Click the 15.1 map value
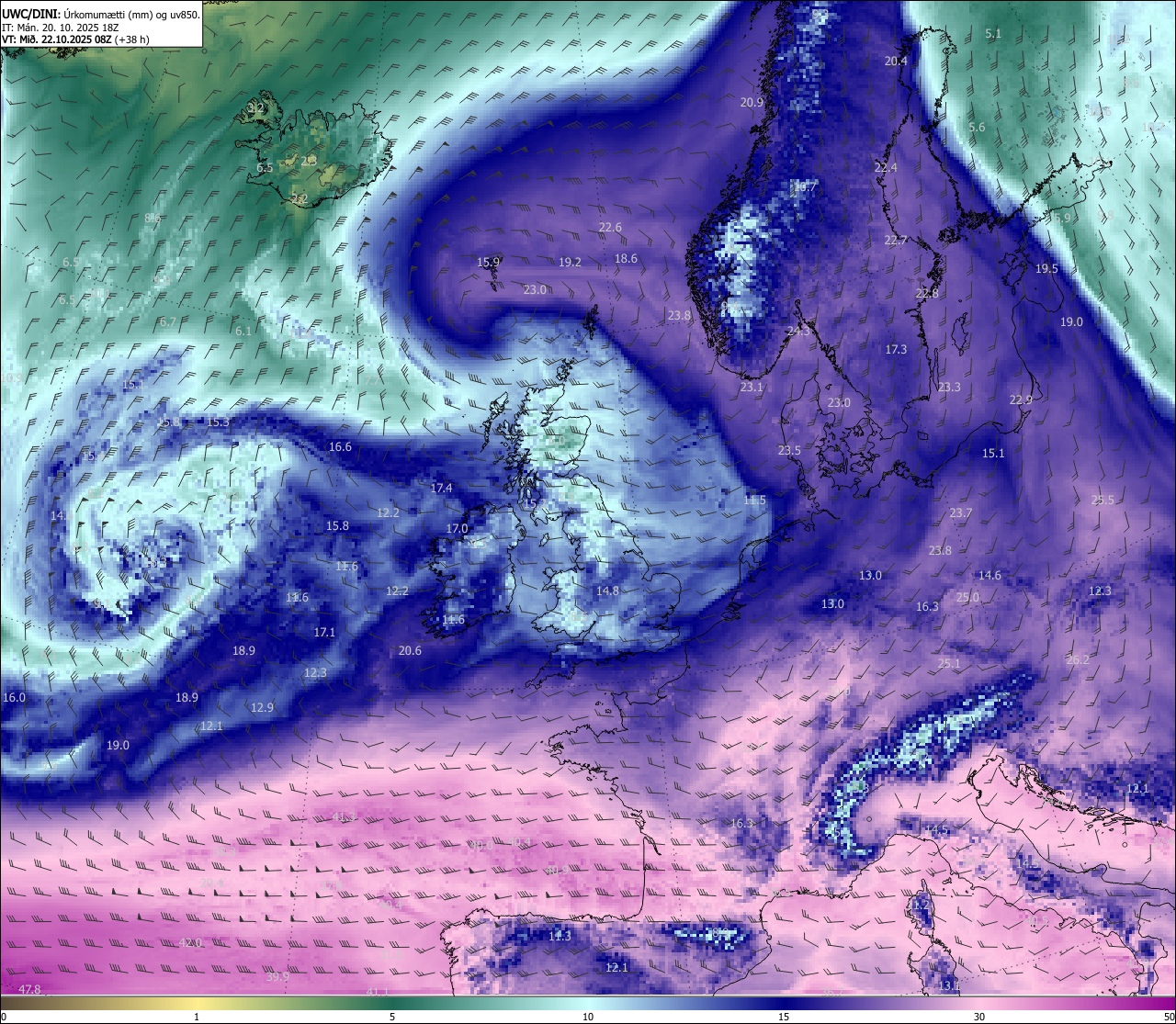 993,454
